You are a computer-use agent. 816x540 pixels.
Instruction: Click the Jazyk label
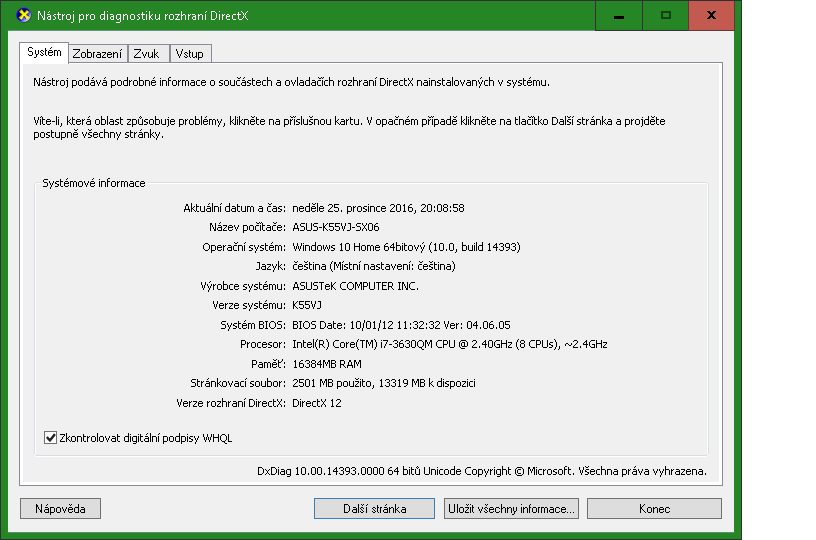[271, 266]
